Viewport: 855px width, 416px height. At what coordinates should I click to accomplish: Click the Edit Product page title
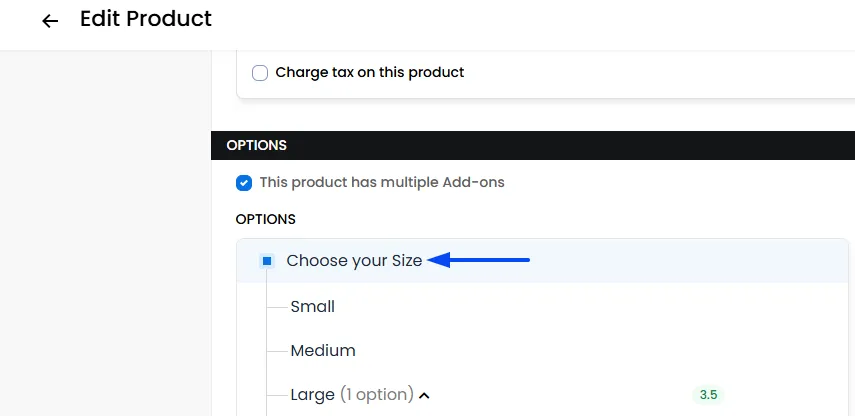(x=146, y=19)
